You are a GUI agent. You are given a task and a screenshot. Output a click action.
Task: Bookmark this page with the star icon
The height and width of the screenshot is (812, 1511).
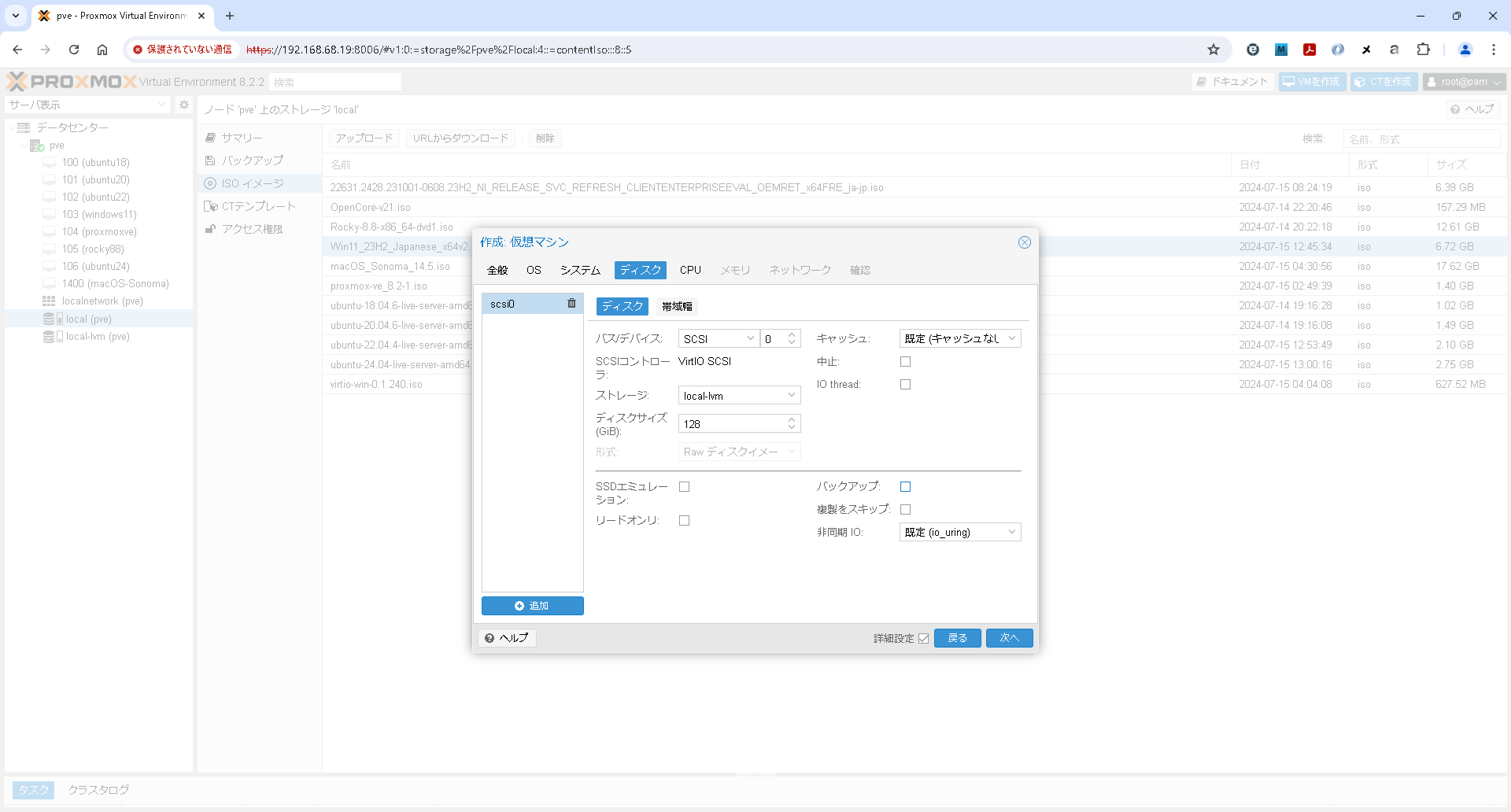point(1214,50)
